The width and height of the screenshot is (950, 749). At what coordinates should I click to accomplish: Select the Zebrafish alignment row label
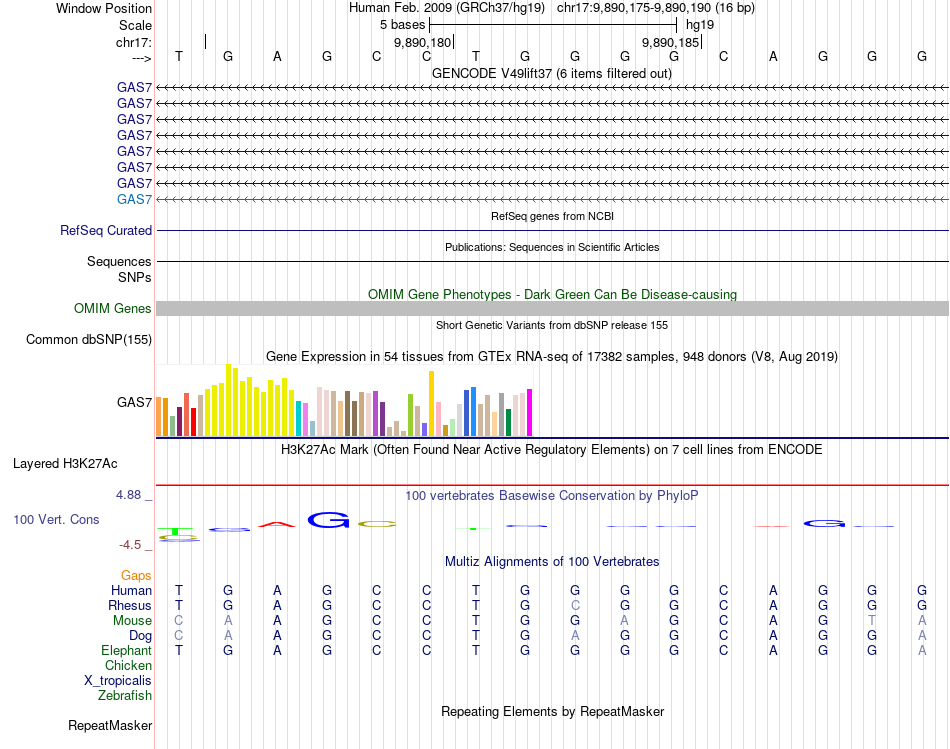(125, 695)
